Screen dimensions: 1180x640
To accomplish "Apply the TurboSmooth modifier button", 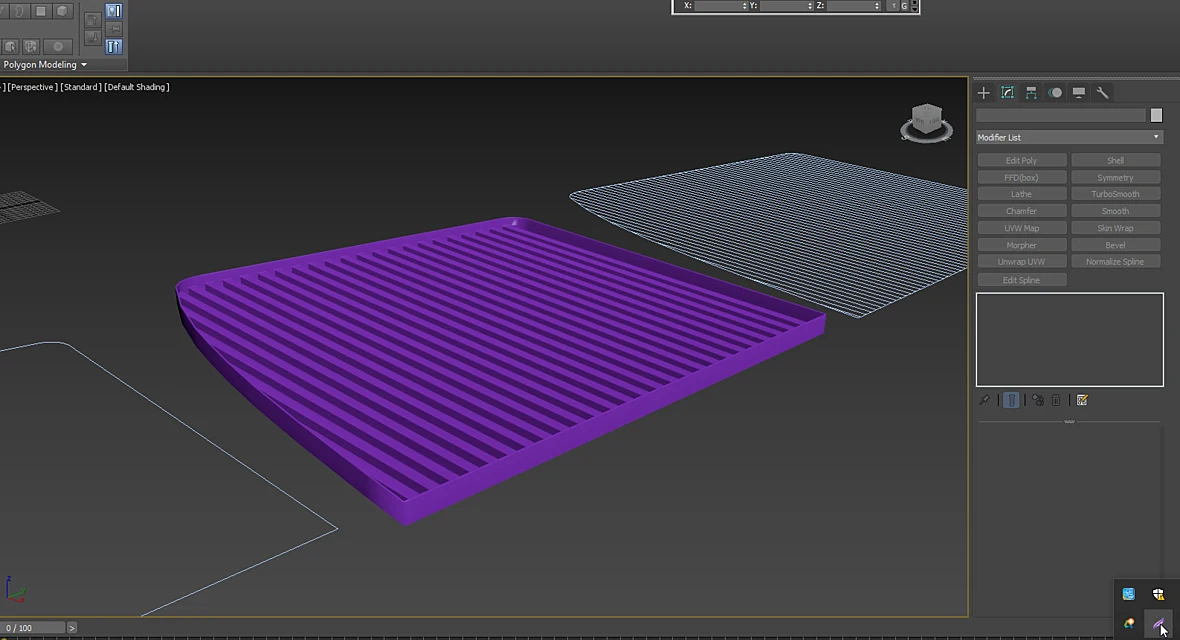I will point(1115,194).
